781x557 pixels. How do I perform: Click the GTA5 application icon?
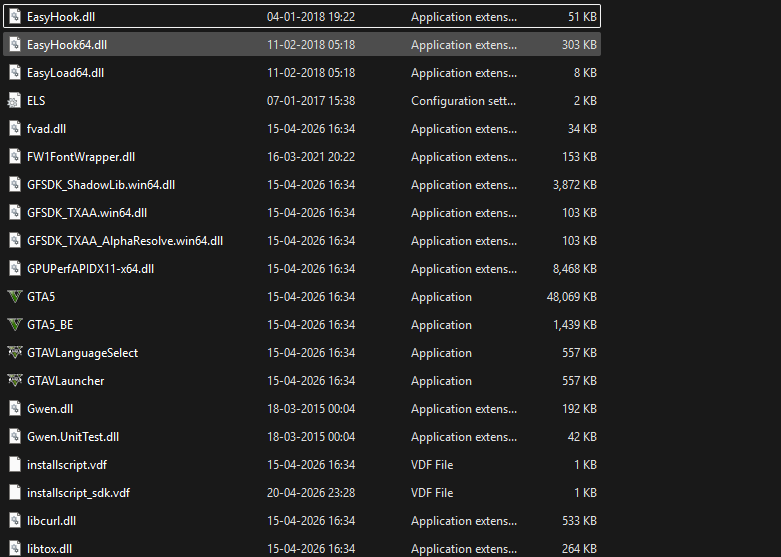pos(14,297)
